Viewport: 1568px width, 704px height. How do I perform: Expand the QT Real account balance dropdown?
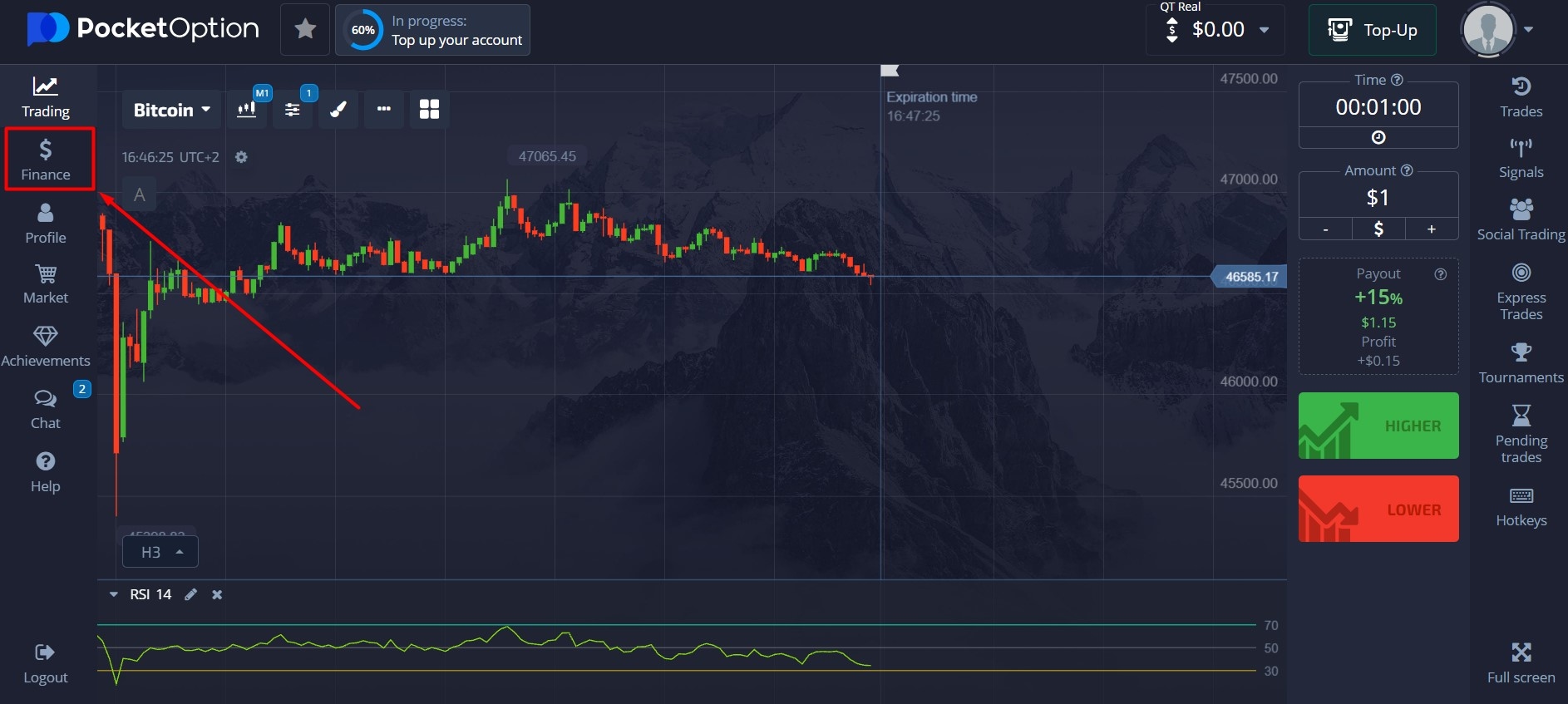tap(1264, 30)
